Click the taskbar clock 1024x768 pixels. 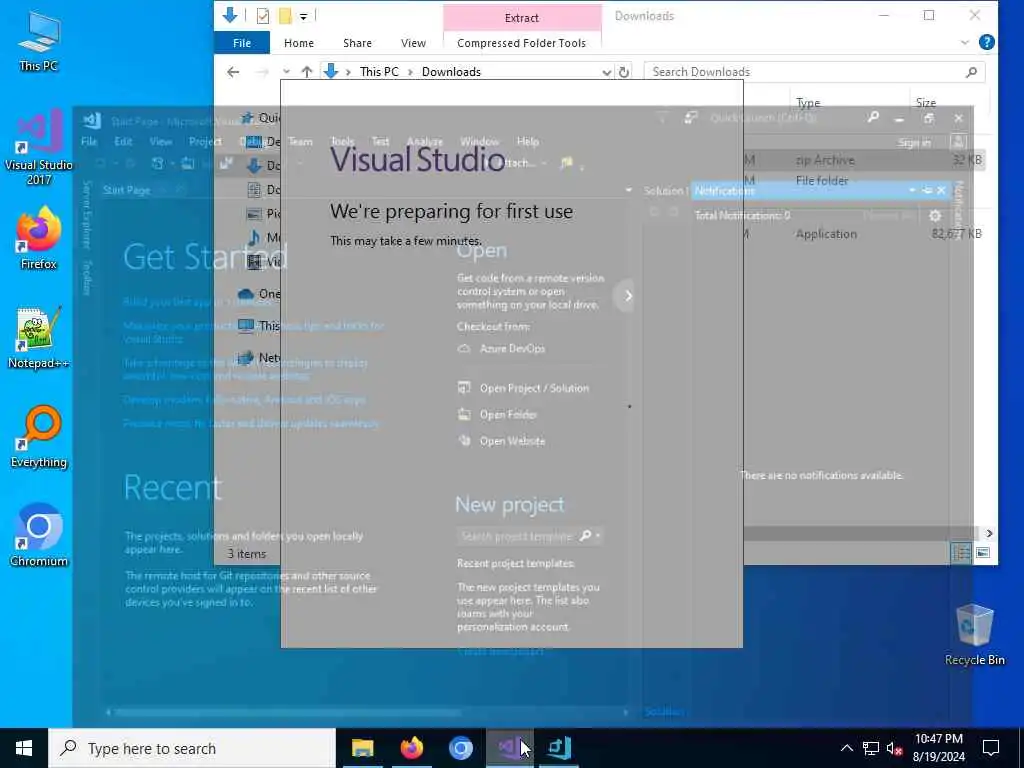click(938, 748)
